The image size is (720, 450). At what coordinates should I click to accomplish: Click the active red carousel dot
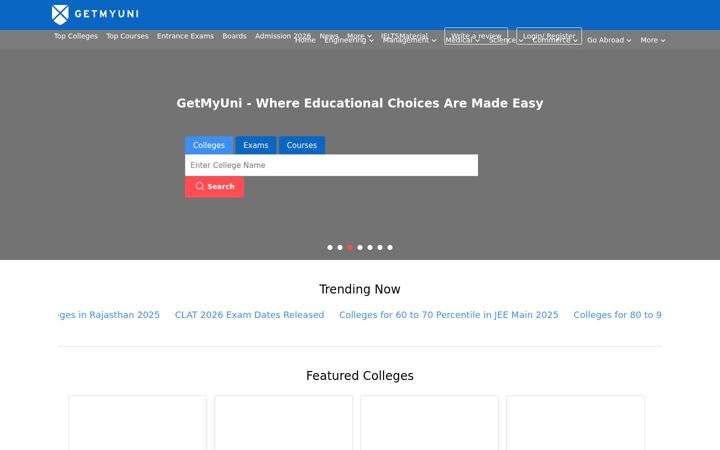click(350, 248)
